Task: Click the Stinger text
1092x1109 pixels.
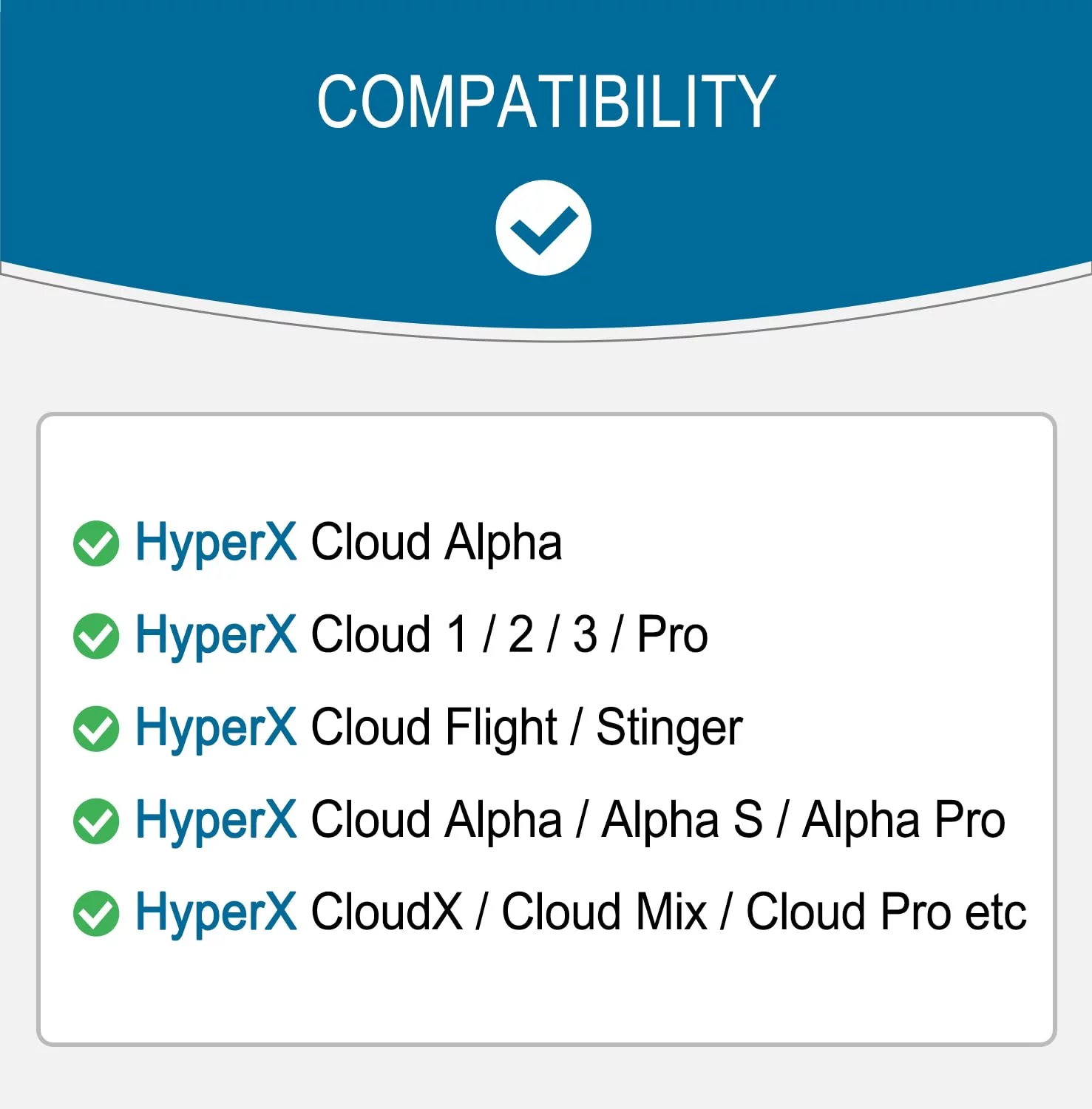Action: pyautogui.click(x=669, y=728)
